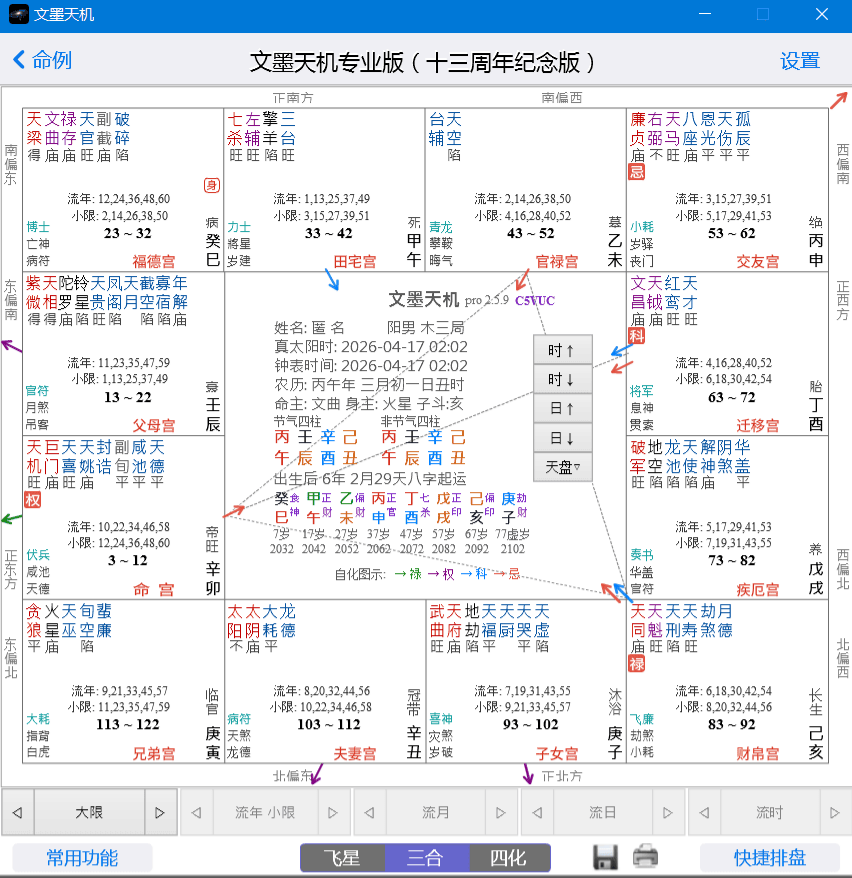
Task: Decrease day with 日↓ button
Action: [562, 438]
